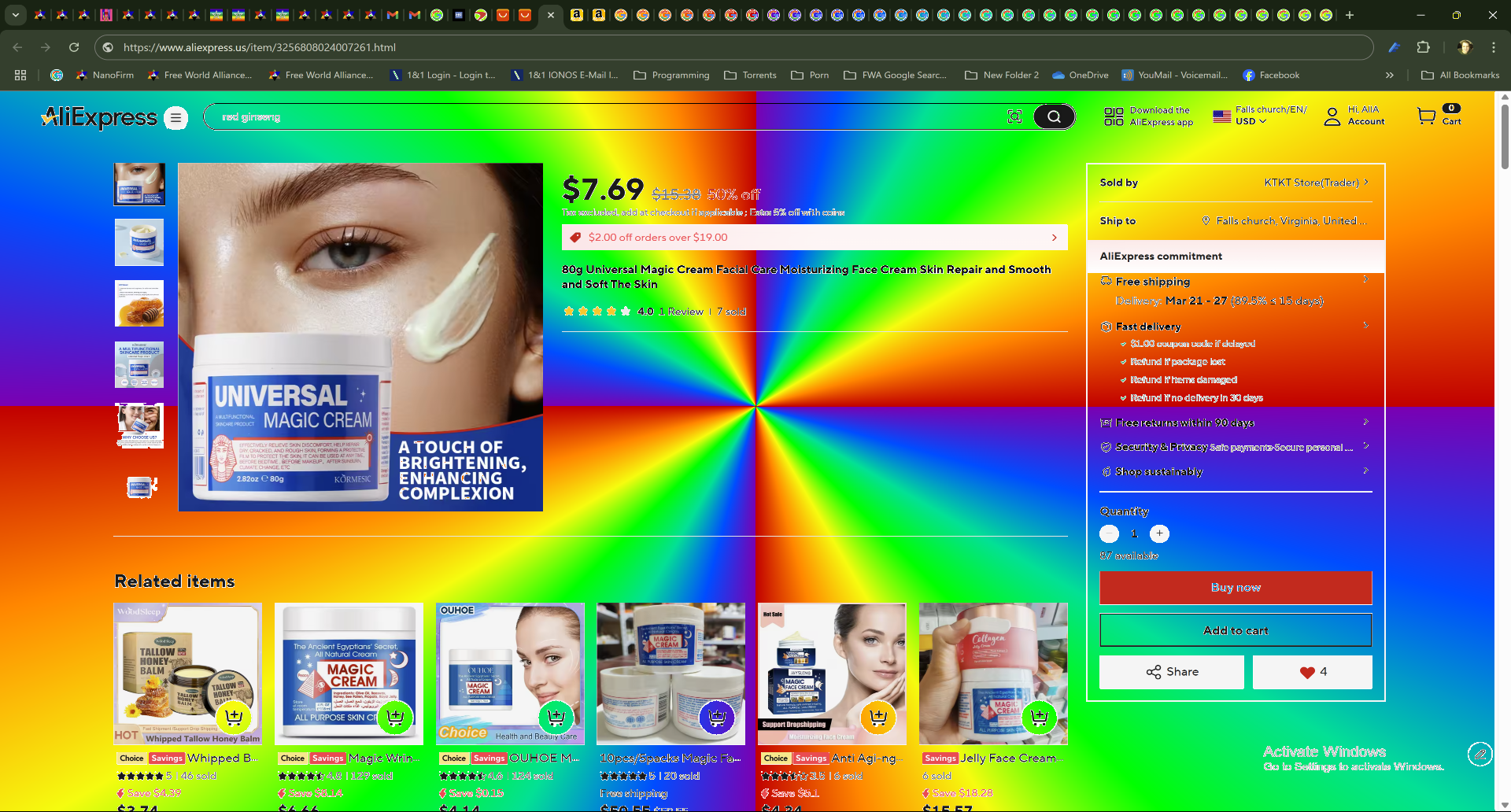Open the Programming bookmarks folder

[x=671, y=76]
